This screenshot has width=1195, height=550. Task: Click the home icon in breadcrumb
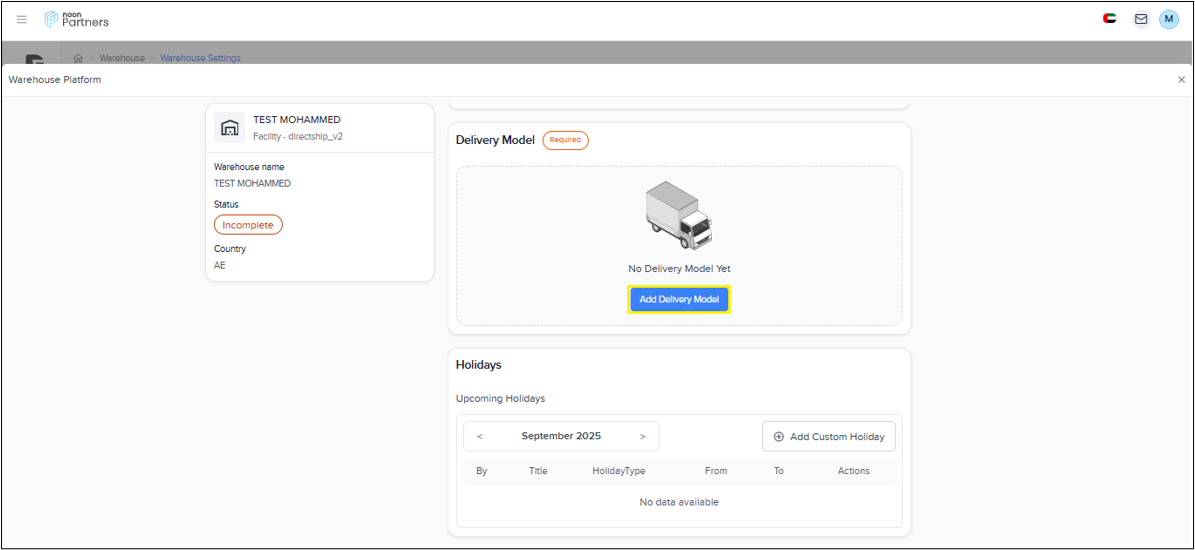pyautogui.click(x=78, y=58)
